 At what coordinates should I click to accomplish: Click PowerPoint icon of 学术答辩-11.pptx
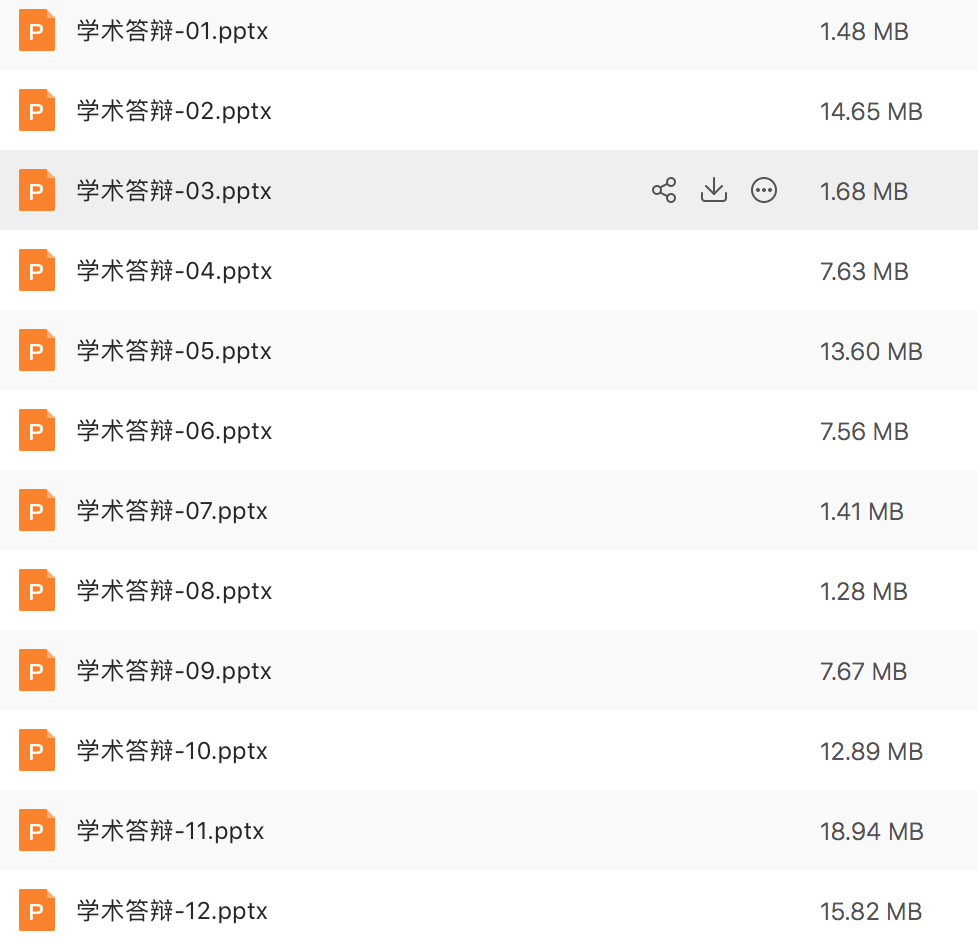(37, 830)
